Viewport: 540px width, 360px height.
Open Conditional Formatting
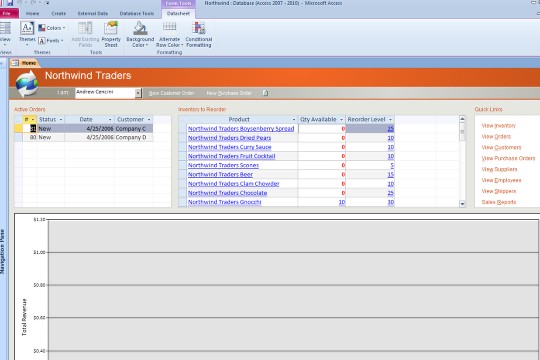click(199, 34)
